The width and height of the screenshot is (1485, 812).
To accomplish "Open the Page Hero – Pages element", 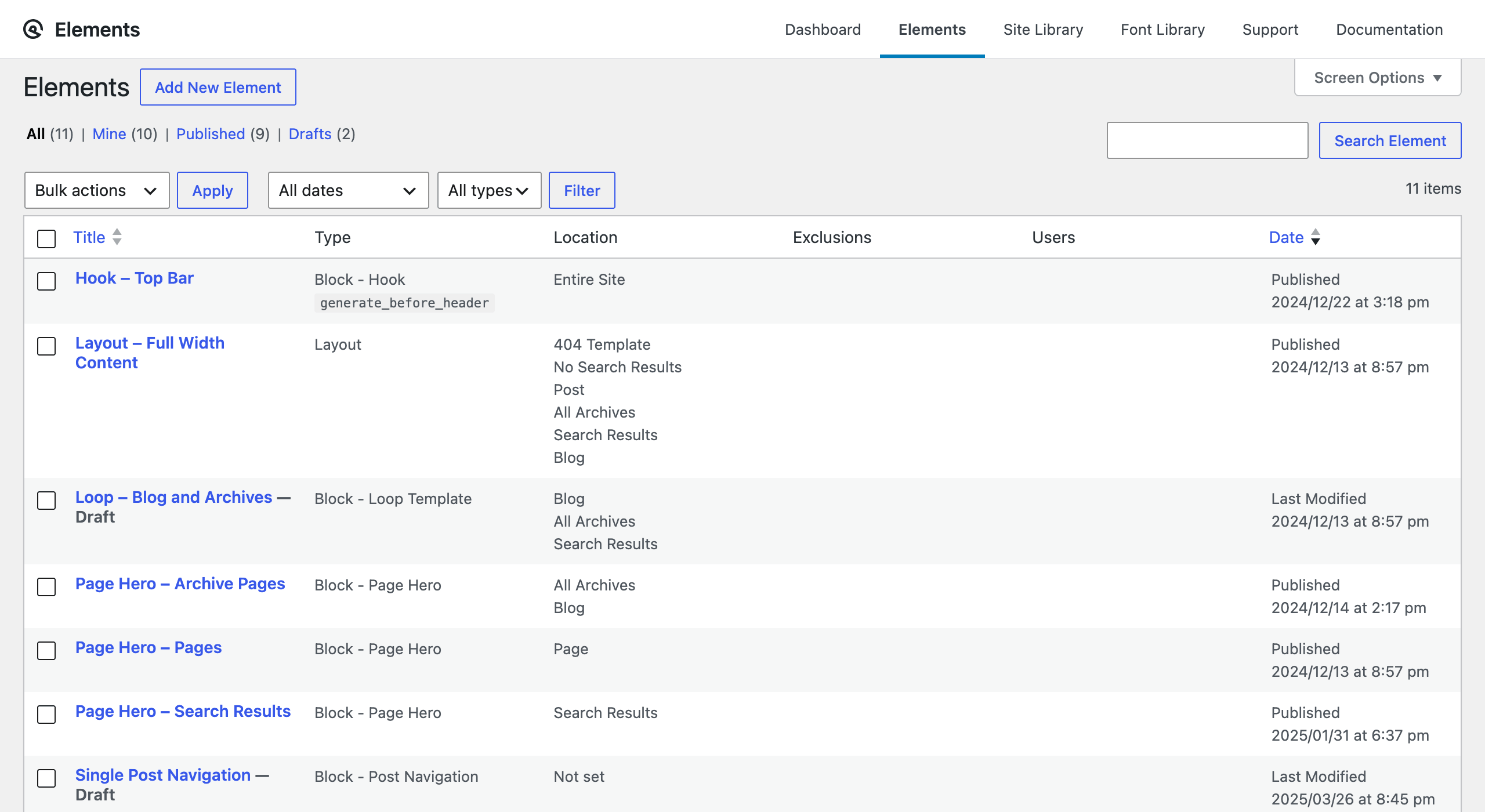I will point(148,648).
